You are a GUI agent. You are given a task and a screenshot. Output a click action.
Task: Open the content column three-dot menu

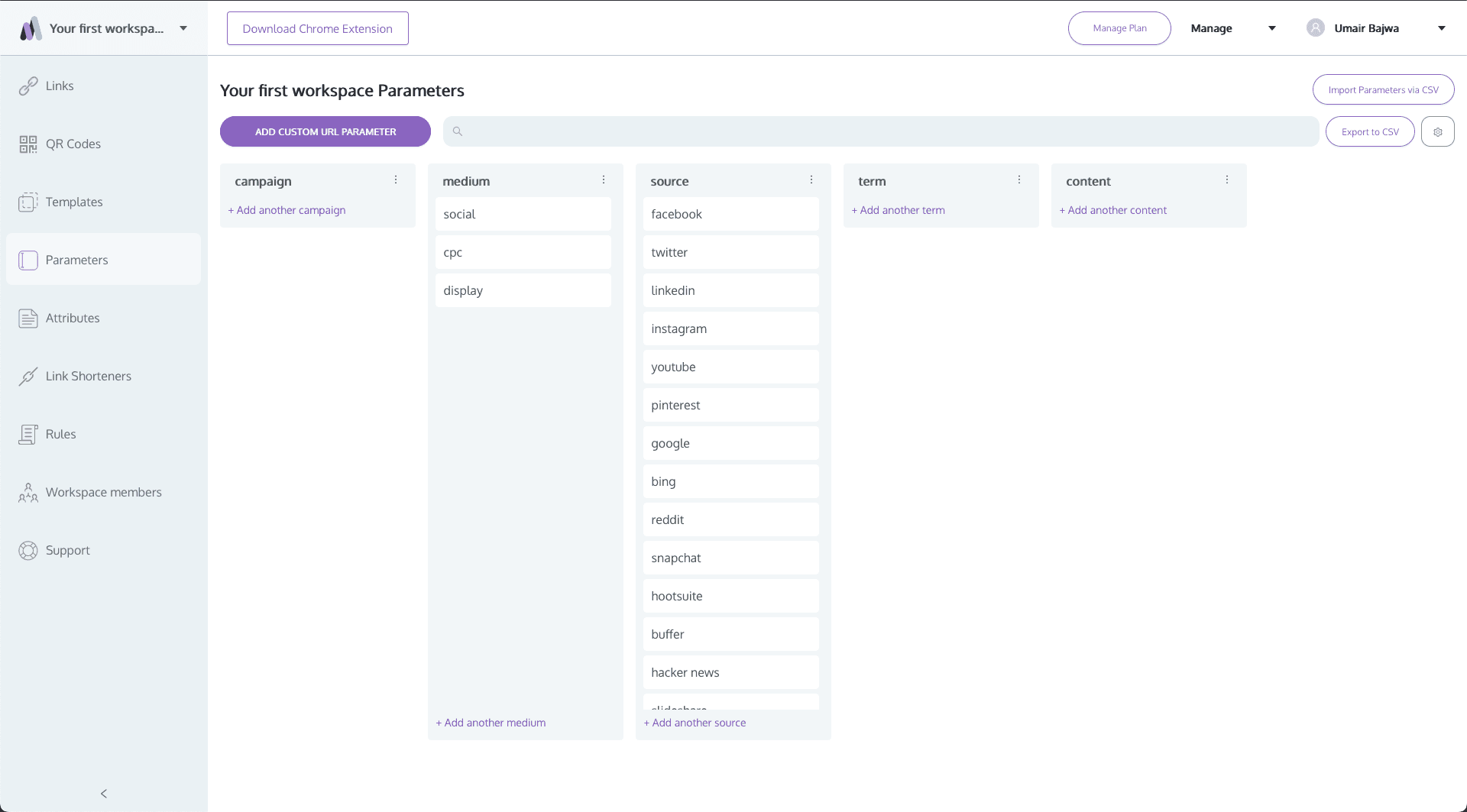point(1227,180)
